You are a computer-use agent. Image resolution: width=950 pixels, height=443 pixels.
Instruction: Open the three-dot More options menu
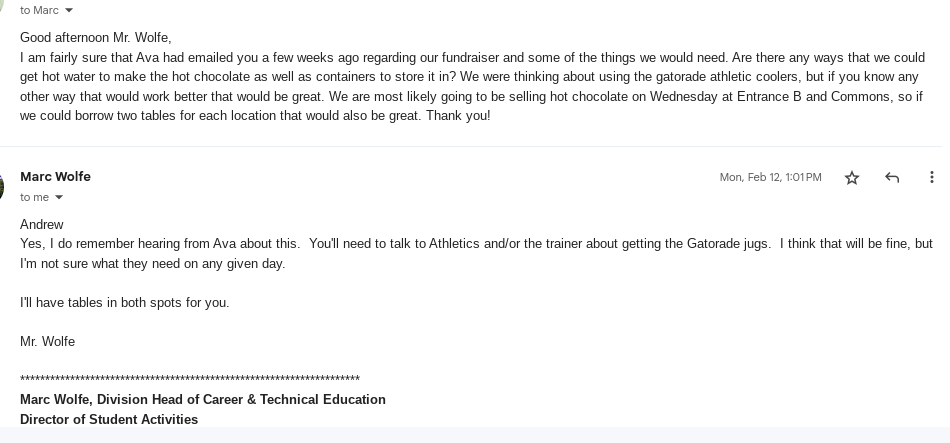(x=931, y=177)
